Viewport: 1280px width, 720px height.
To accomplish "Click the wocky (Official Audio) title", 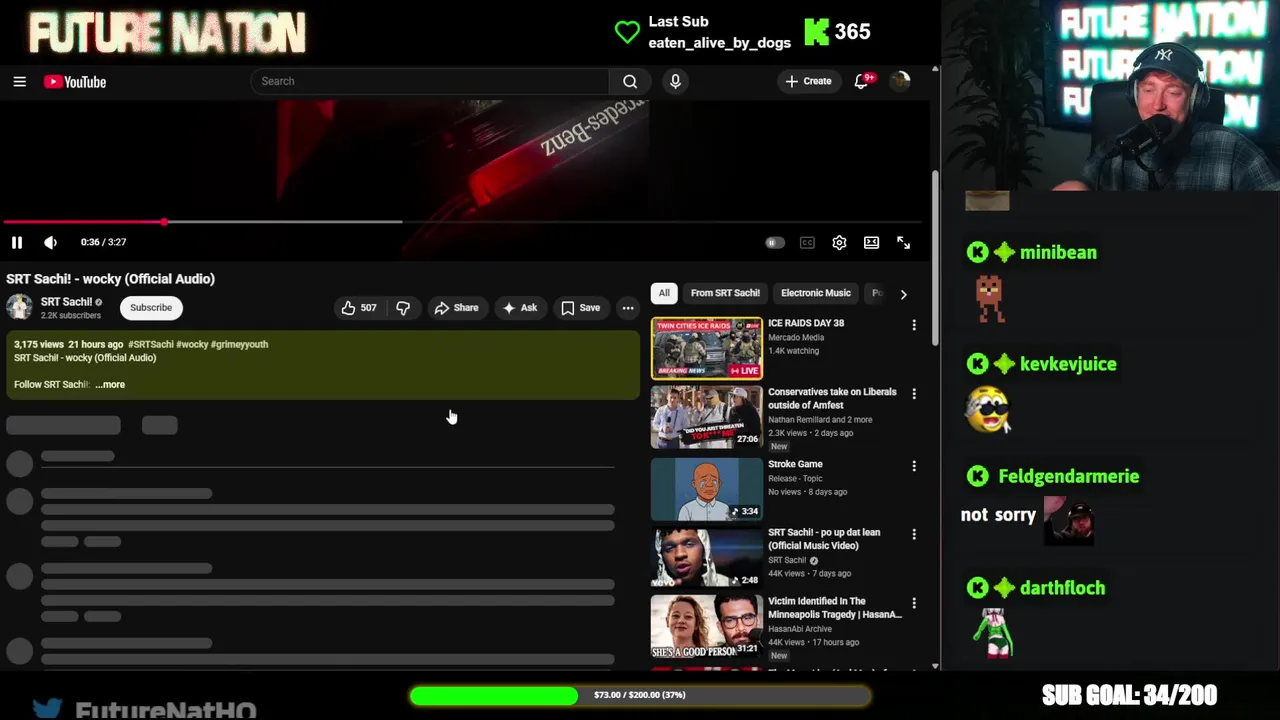I will 110,279.
